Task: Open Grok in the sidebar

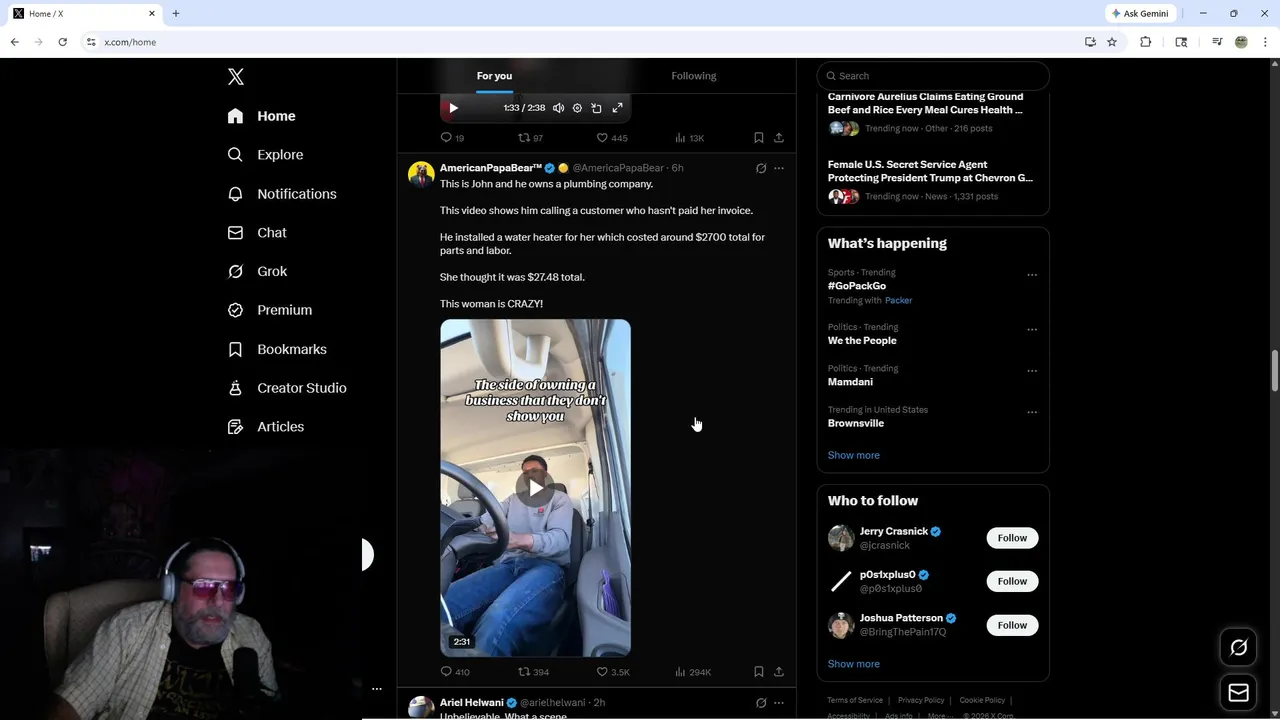Action: pos(257,271)
